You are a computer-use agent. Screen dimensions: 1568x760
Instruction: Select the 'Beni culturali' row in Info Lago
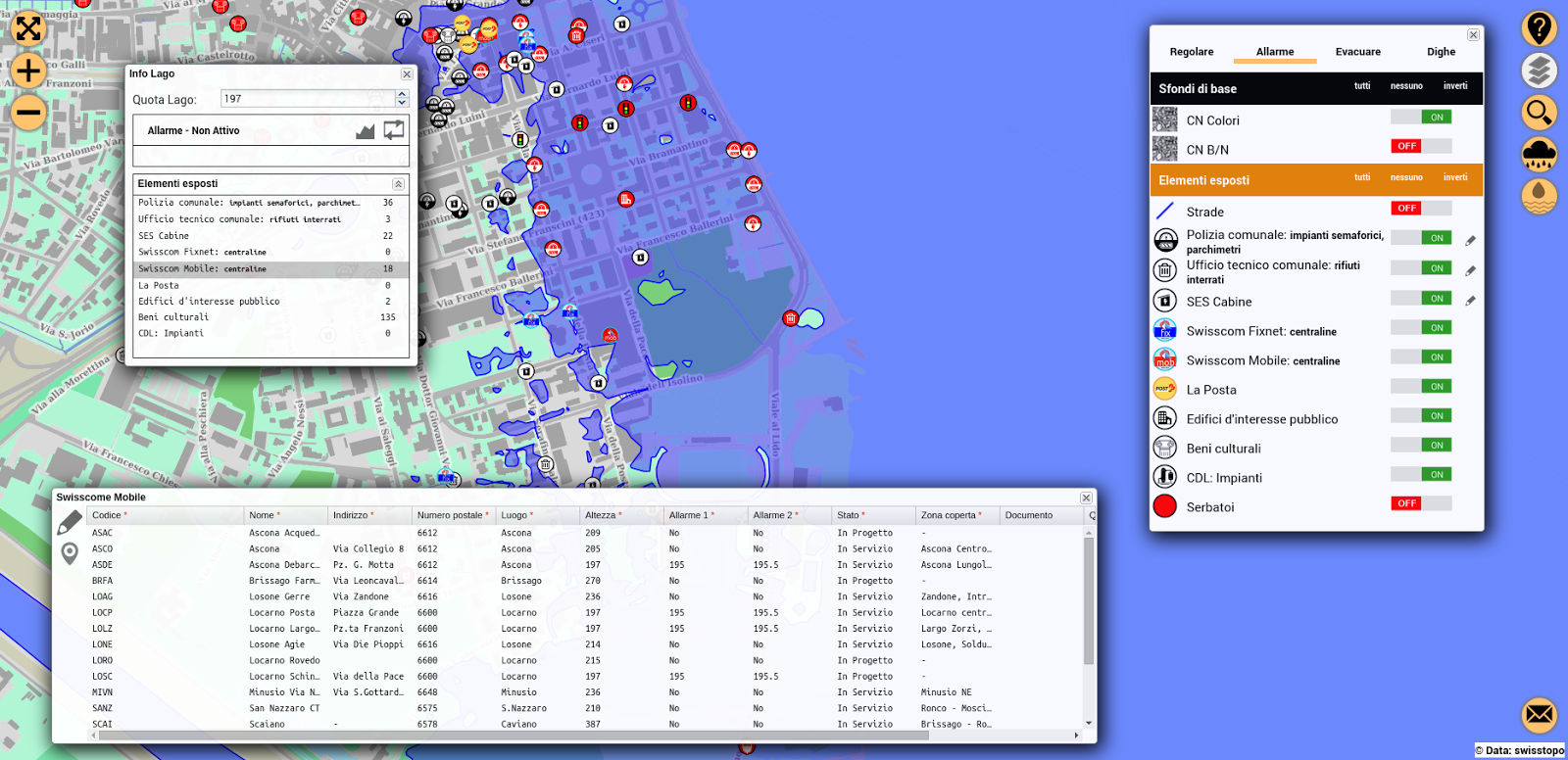click(x=270, y=317)
